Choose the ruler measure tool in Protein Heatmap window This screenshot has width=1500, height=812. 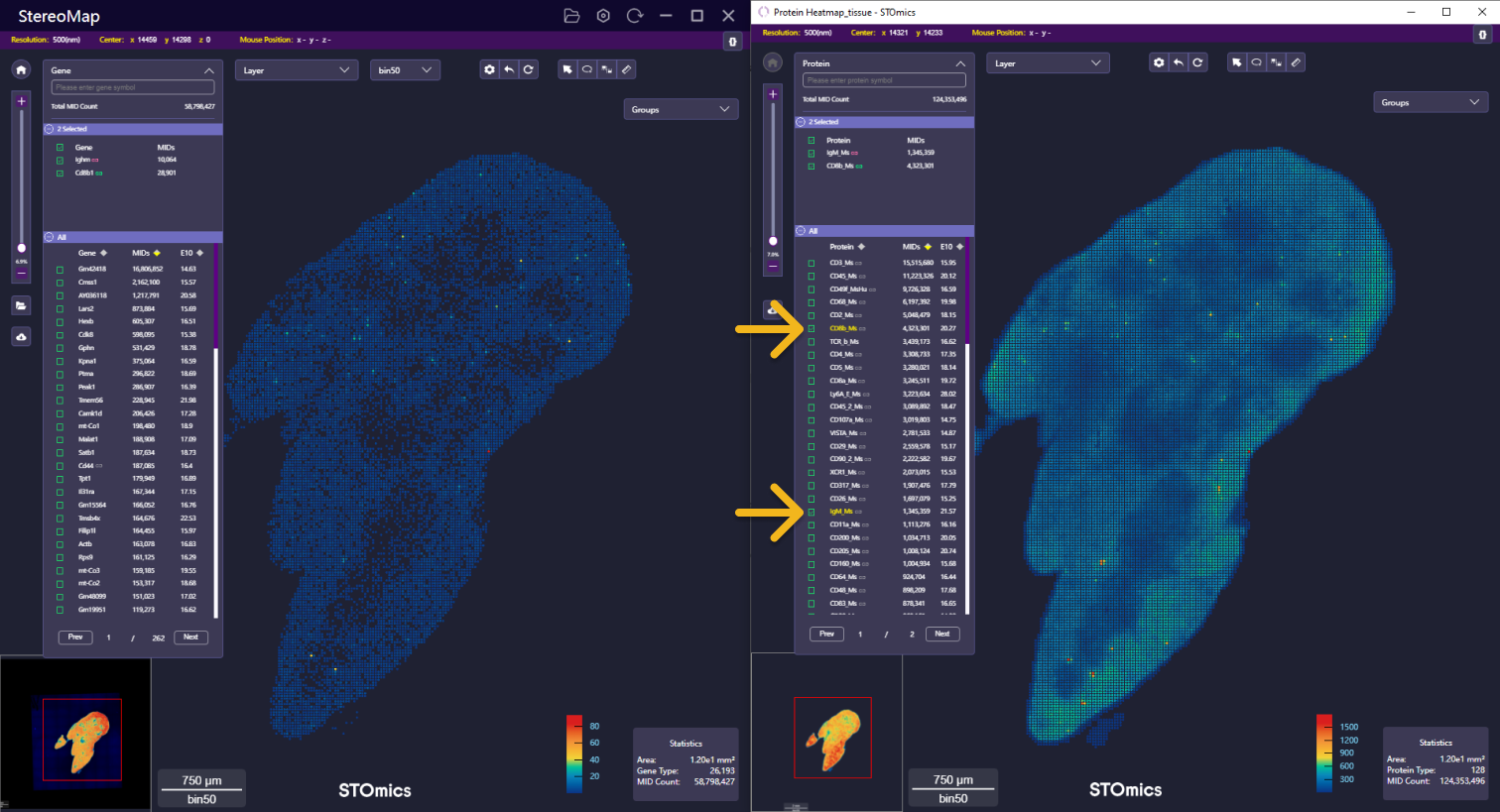[x=1296, y=62]
